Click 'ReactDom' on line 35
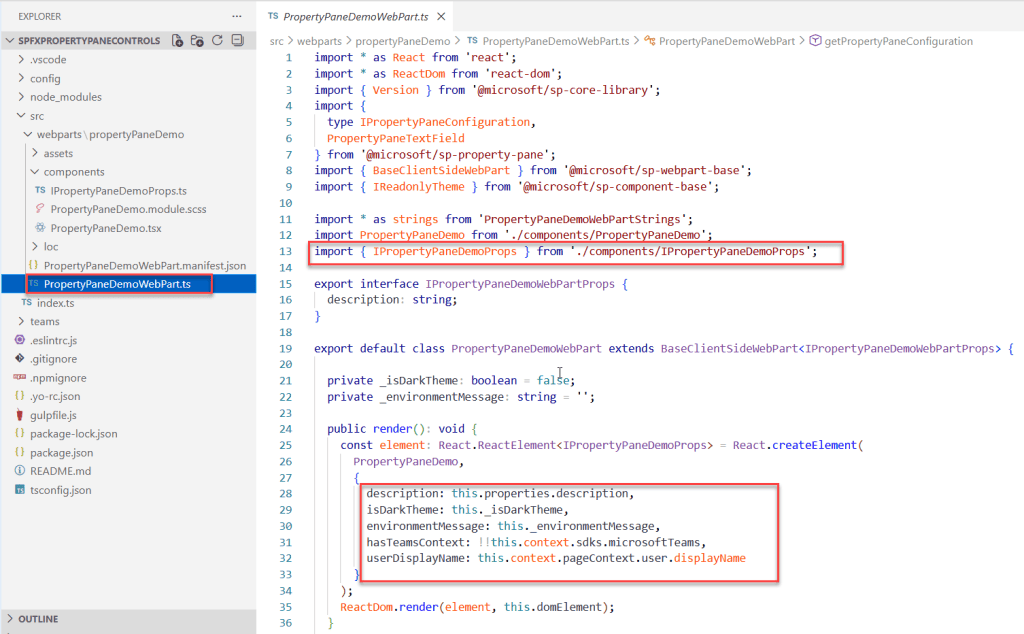The image size is (1024, 634). coord(366,607)
